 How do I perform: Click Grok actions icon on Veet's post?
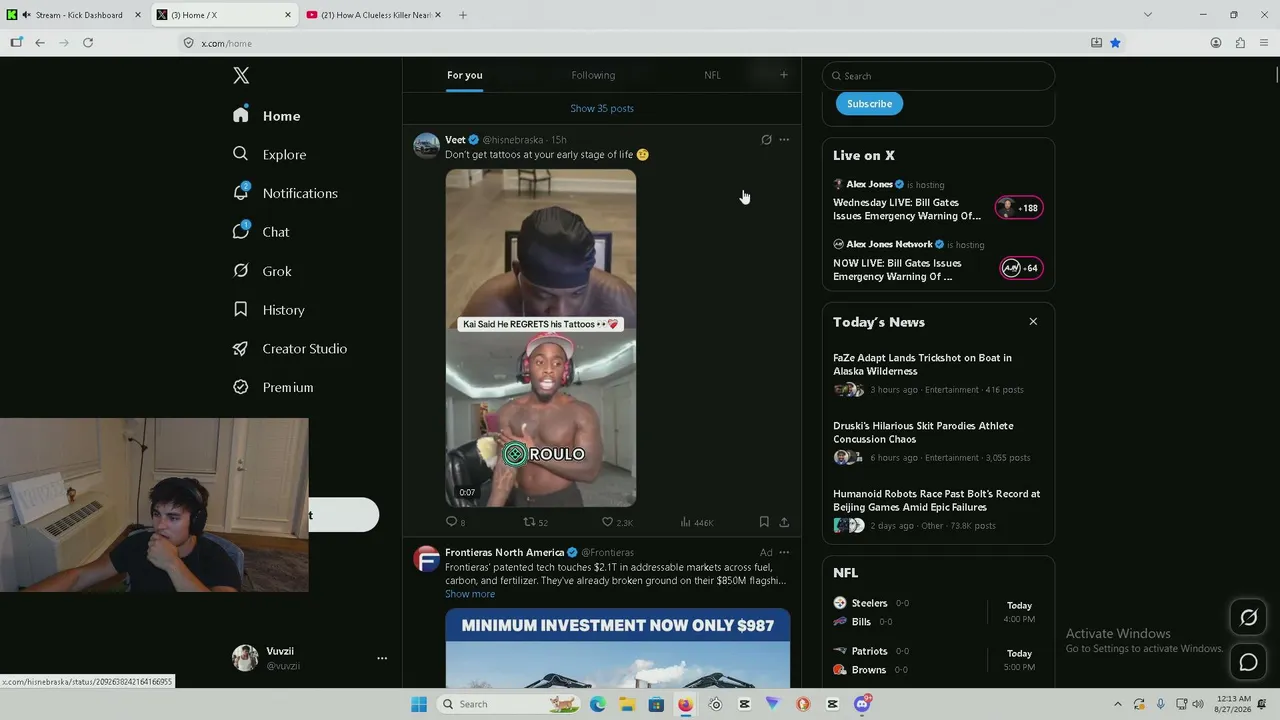[x=766, y=140]
